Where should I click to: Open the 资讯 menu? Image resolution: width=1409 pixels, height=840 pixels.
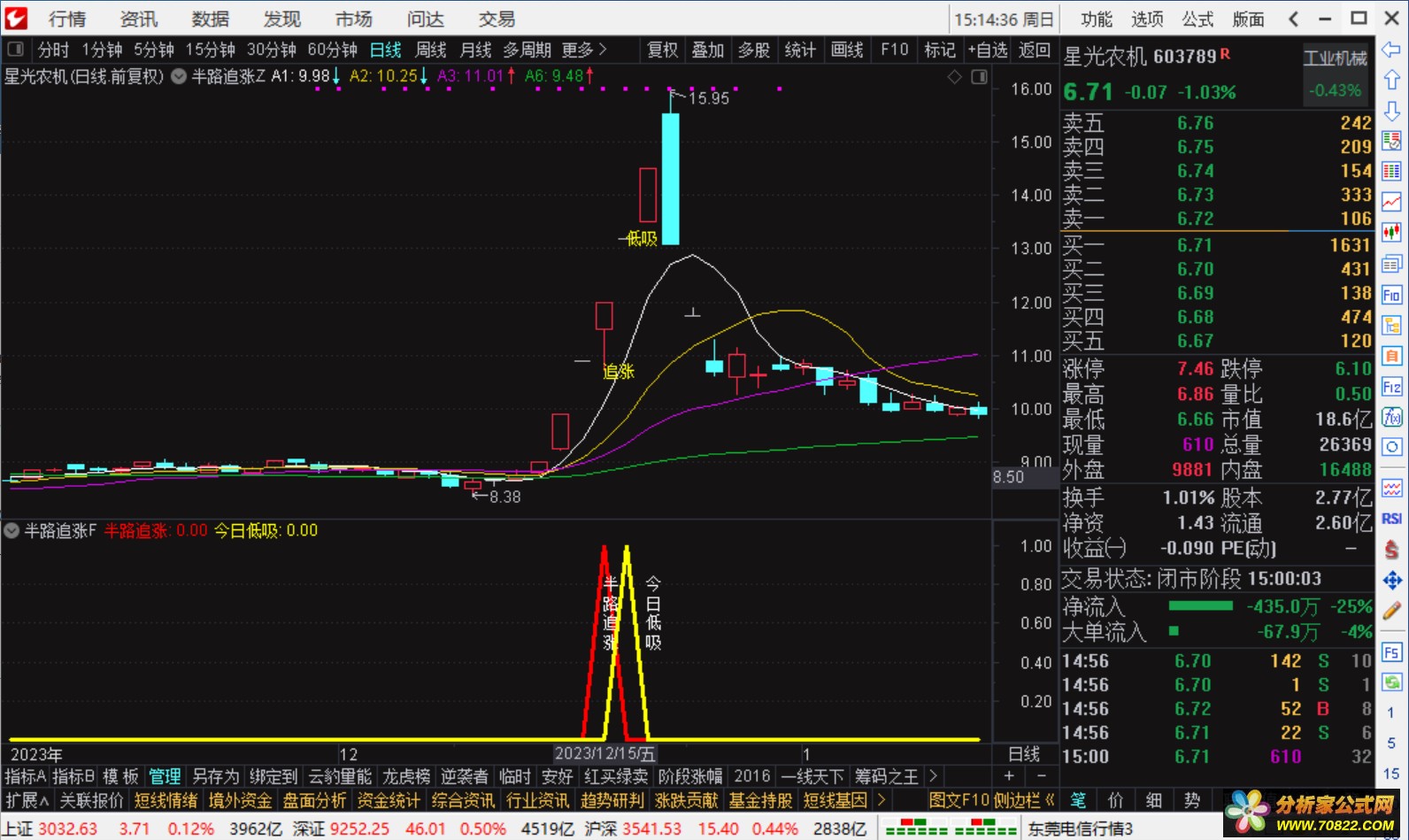click(x=139, y=19)
